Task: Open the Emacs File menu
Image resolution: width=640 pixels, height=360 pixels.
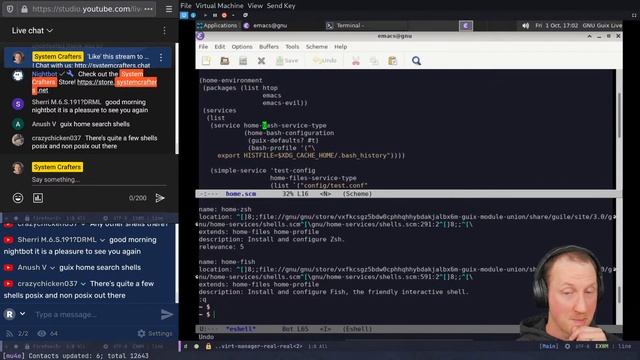Action: pyautogui.click(x=203, y=47)
